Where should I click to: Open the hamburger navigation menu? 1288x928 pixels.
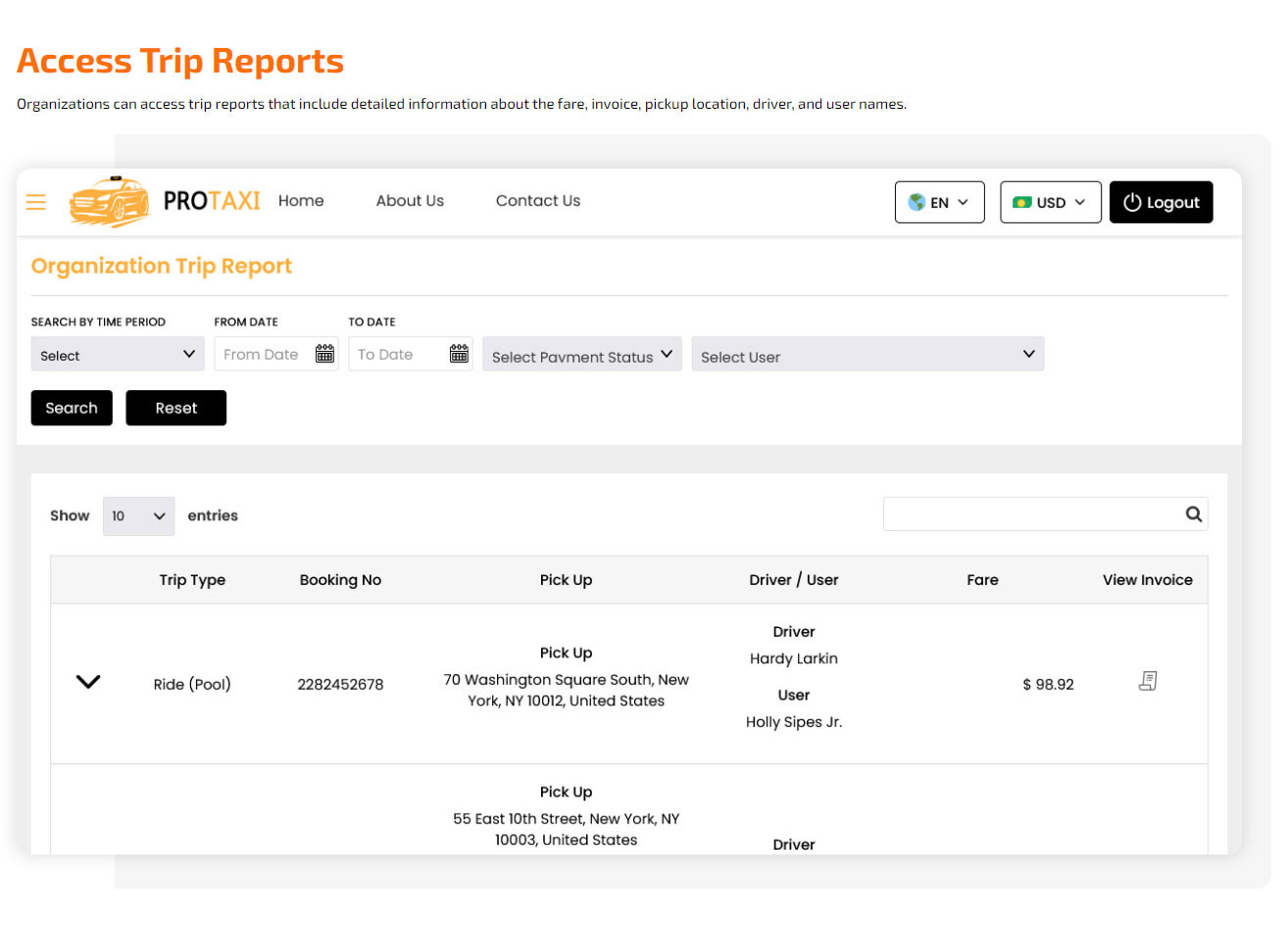click(x=35, y=202)
